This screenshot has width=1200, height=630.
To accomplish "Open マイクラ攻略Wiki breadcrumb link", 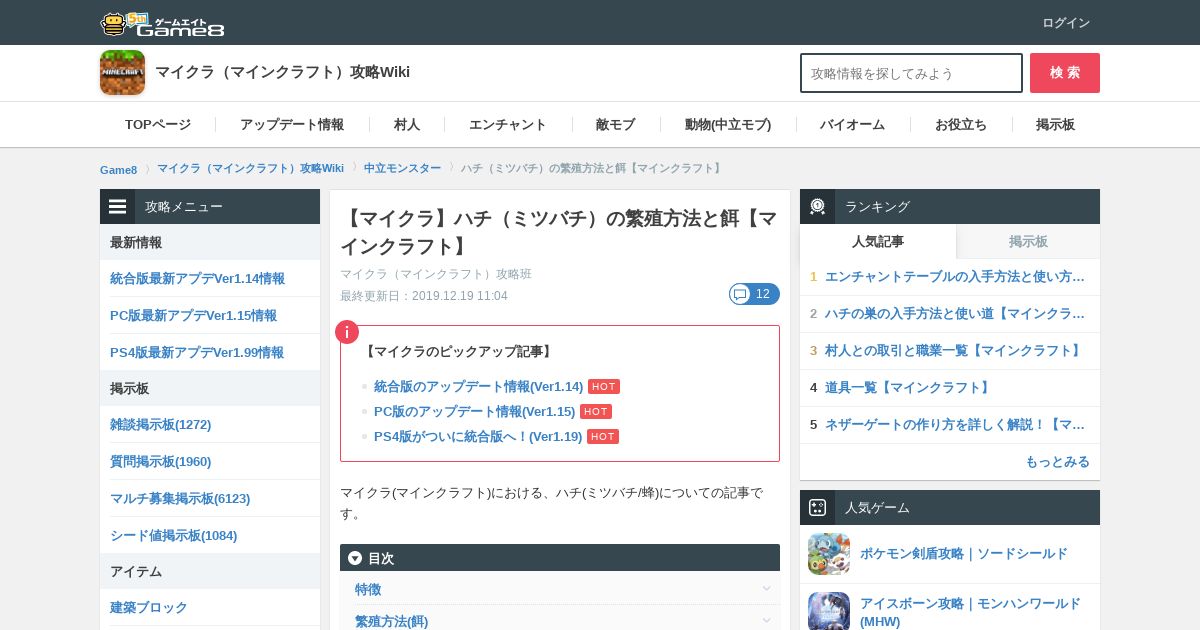I will [x=250, y=168].
